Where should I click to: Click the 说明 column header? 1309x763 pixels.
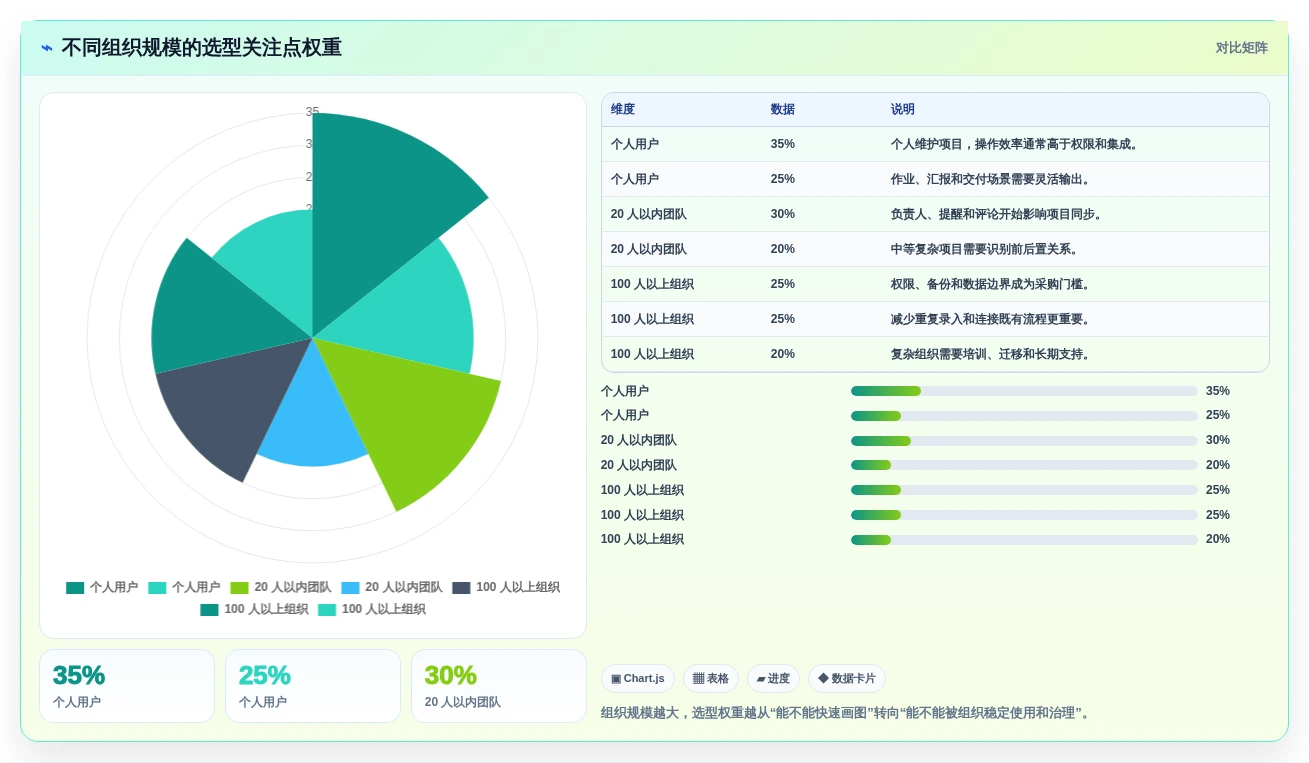[x=903, y=110]
